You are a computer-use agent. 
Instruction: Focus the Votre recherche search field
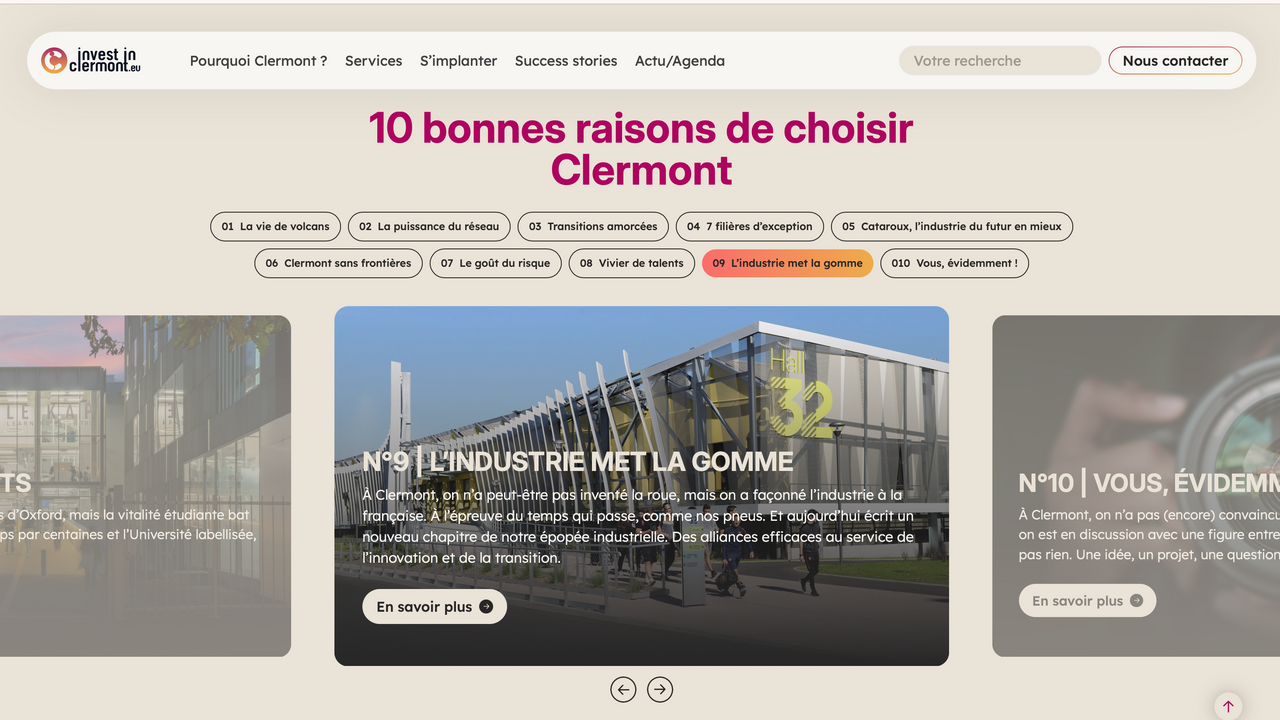1000,61
